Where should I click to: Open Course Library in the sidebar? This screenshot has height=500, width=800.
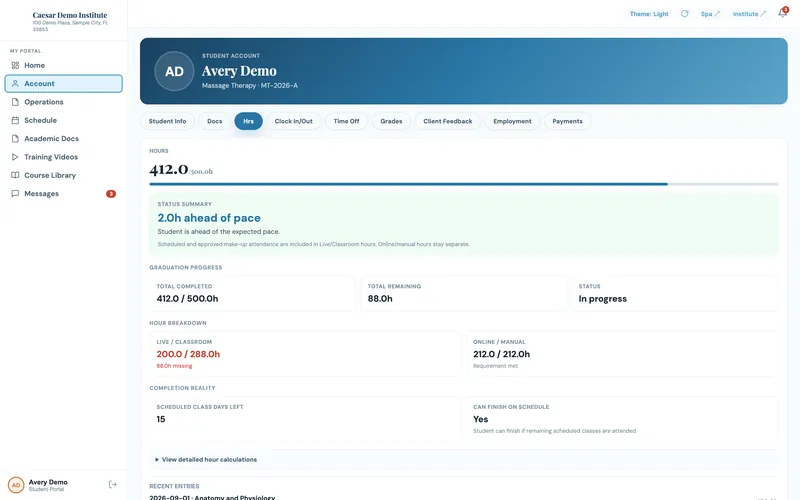coord(64,175)
